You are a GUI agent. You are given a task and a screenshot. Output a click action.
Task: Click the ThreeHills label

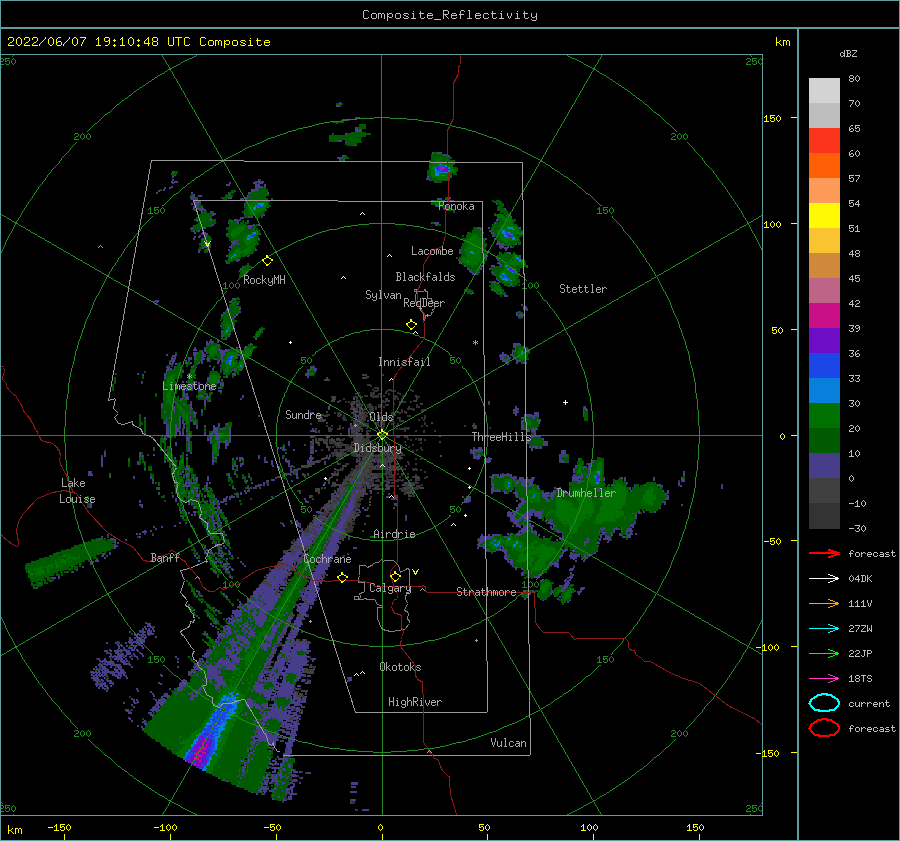(x=502, y=437)
